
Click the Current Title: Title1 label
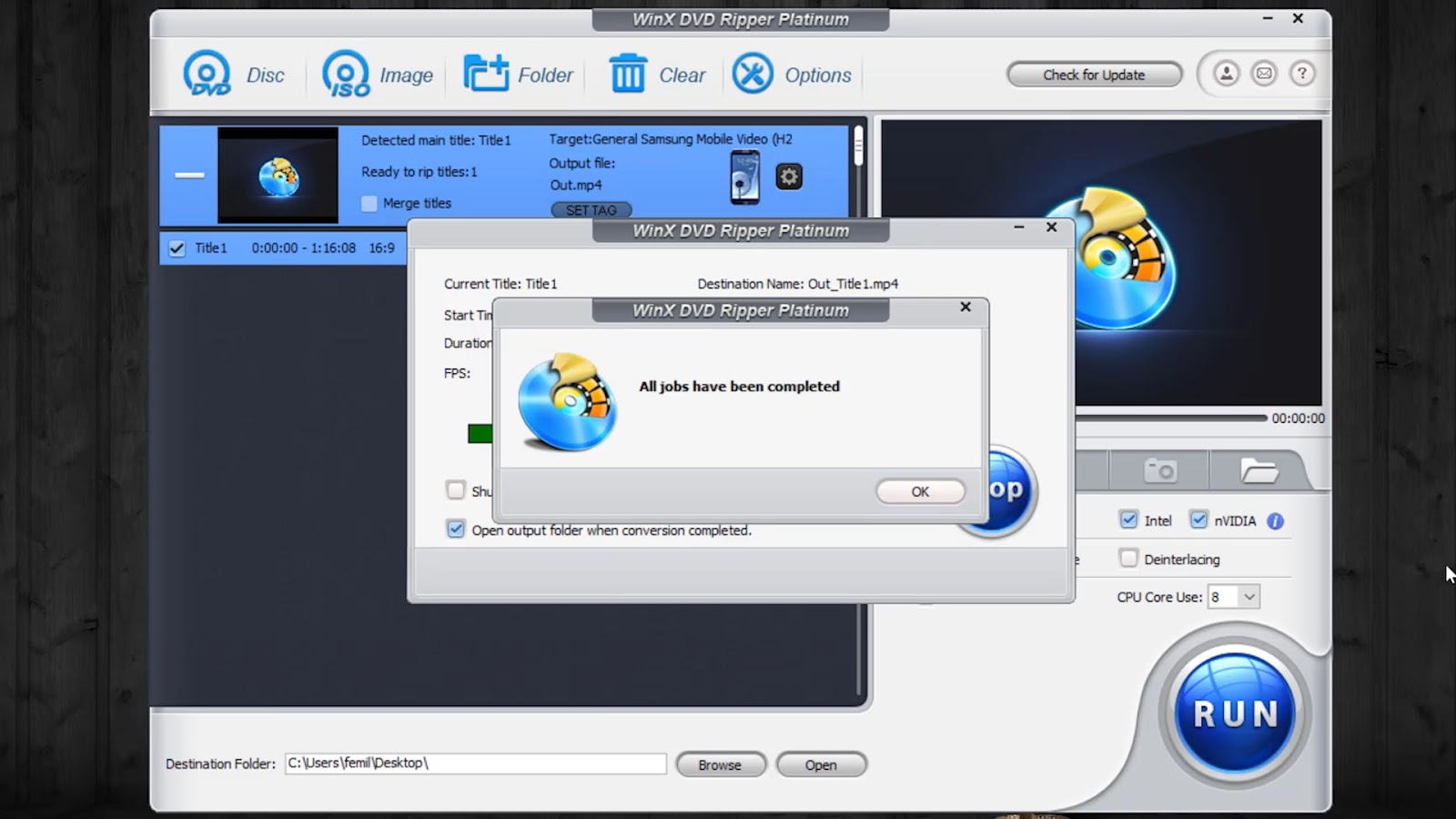coord(500,284)
